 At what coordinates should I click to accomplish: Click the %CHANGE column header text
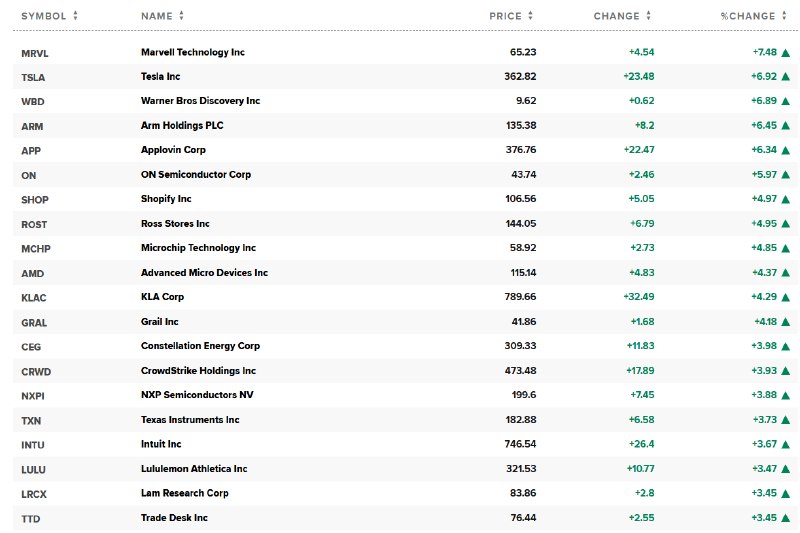748,16
